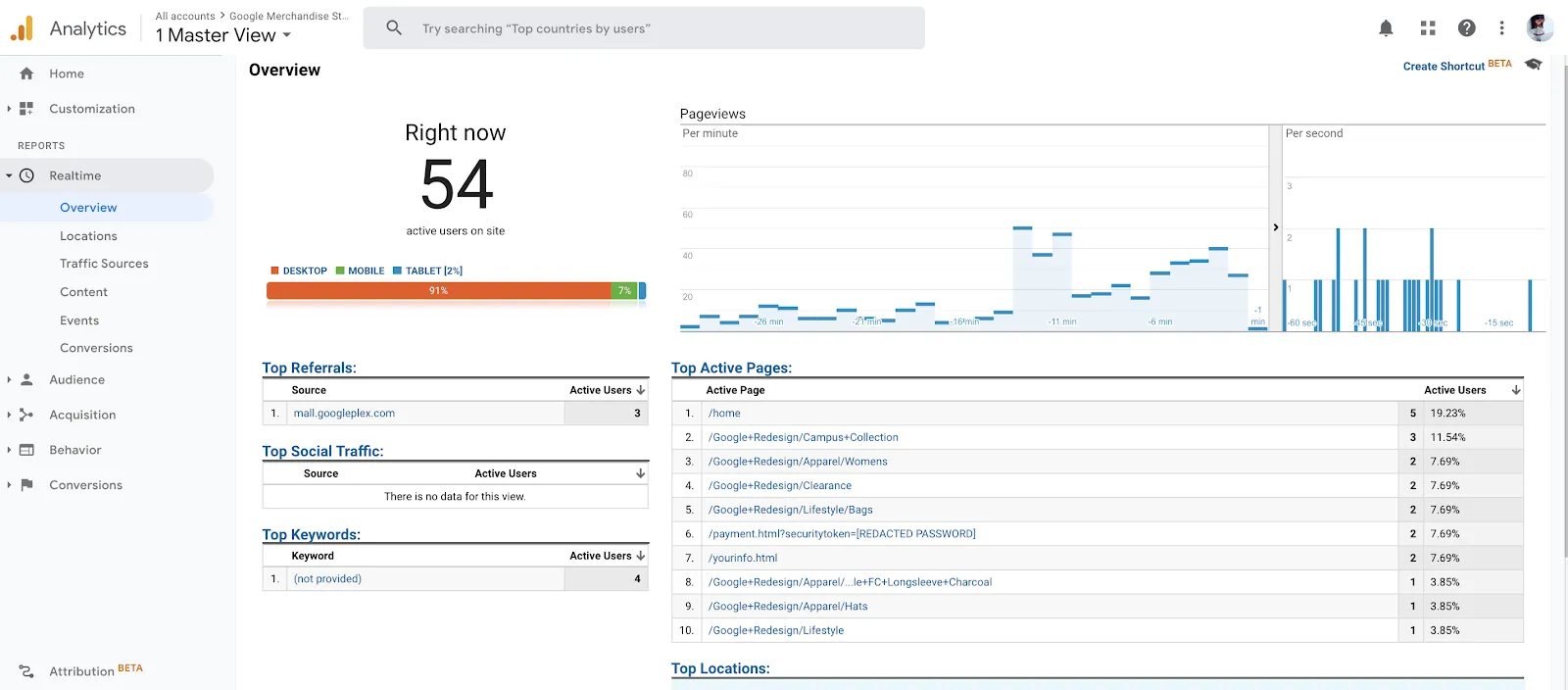The height and width of the screenshot is (690, 1568).
Task: Expand the Customization section
Action: tap(9, 109)
